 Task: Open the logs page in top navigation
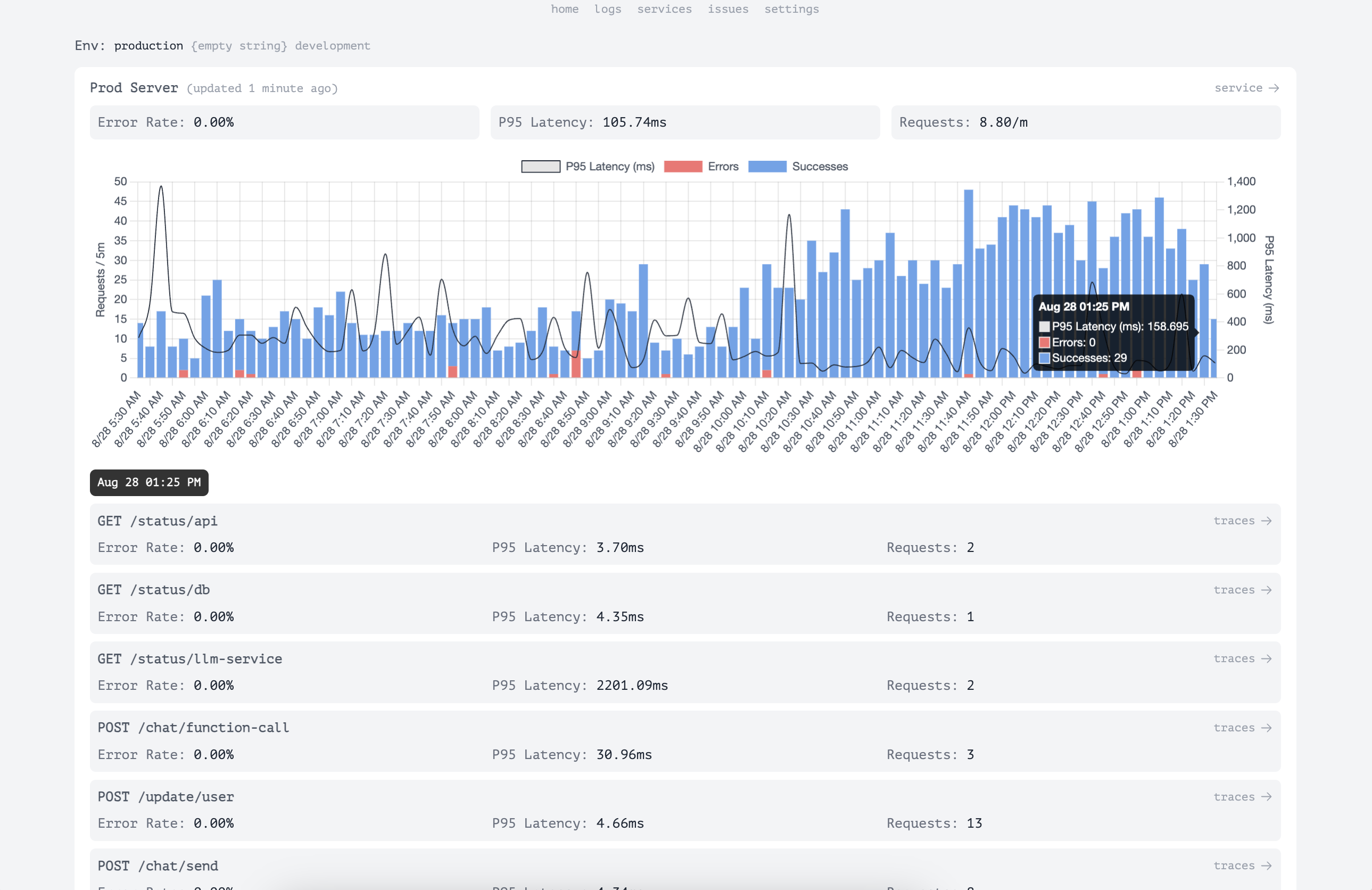click(x=608, y=9)
